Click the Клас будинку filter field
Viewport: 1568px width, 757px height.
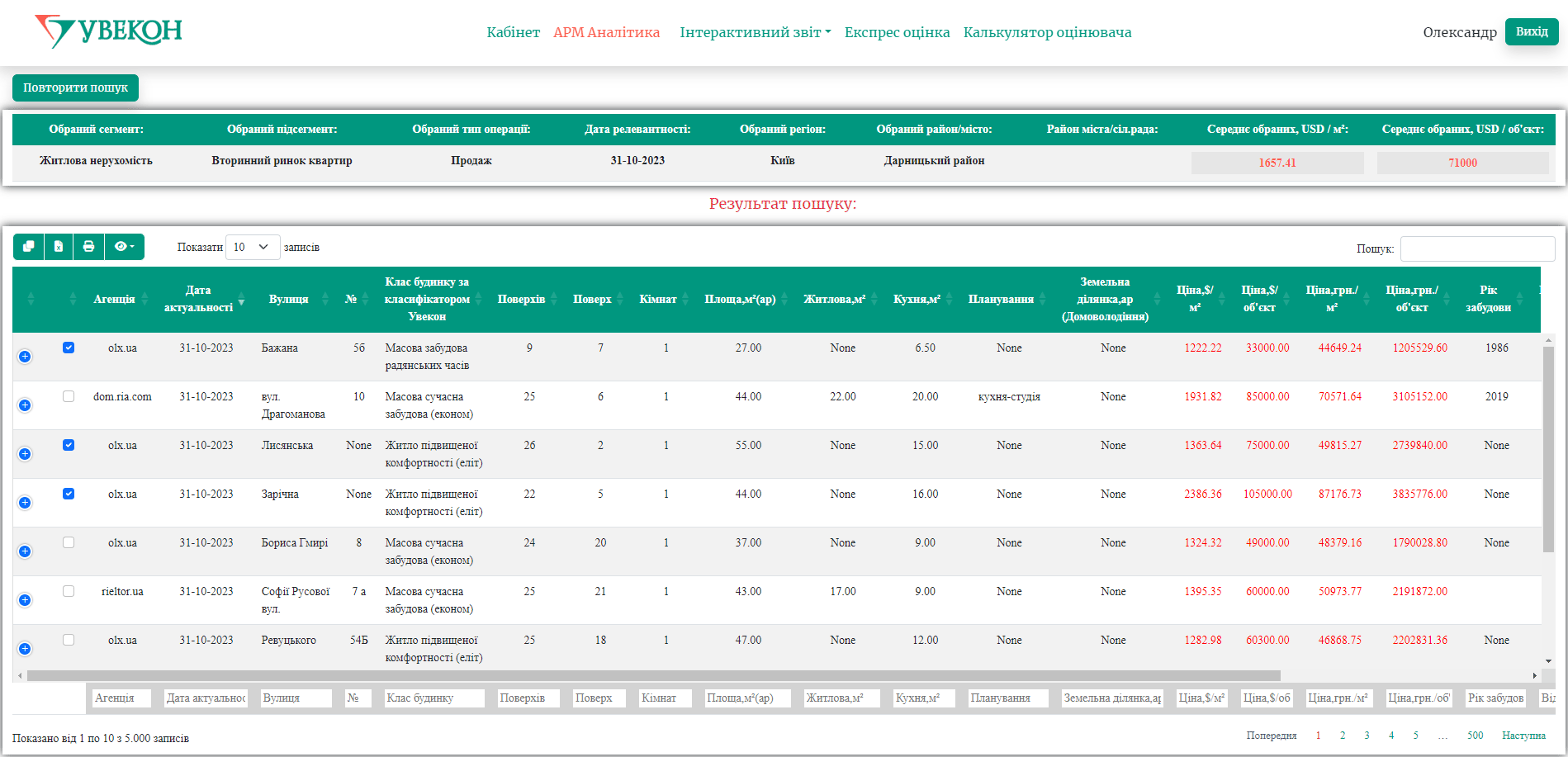(435, 698)
